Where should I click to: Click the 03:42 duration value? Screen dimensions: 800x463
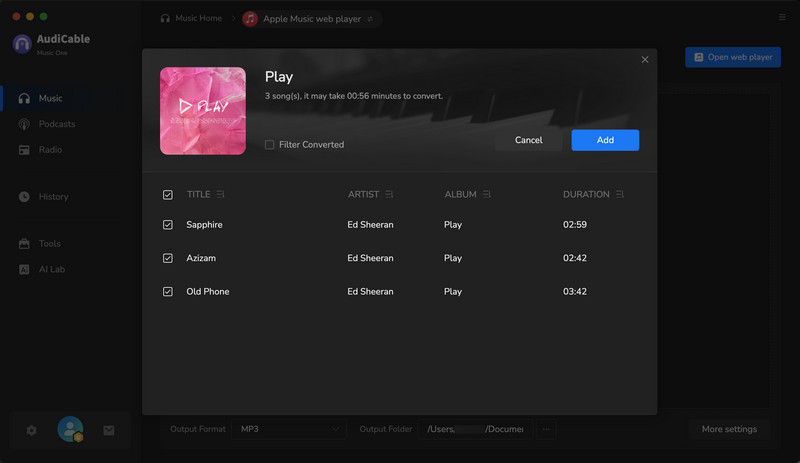click(575, 291)
